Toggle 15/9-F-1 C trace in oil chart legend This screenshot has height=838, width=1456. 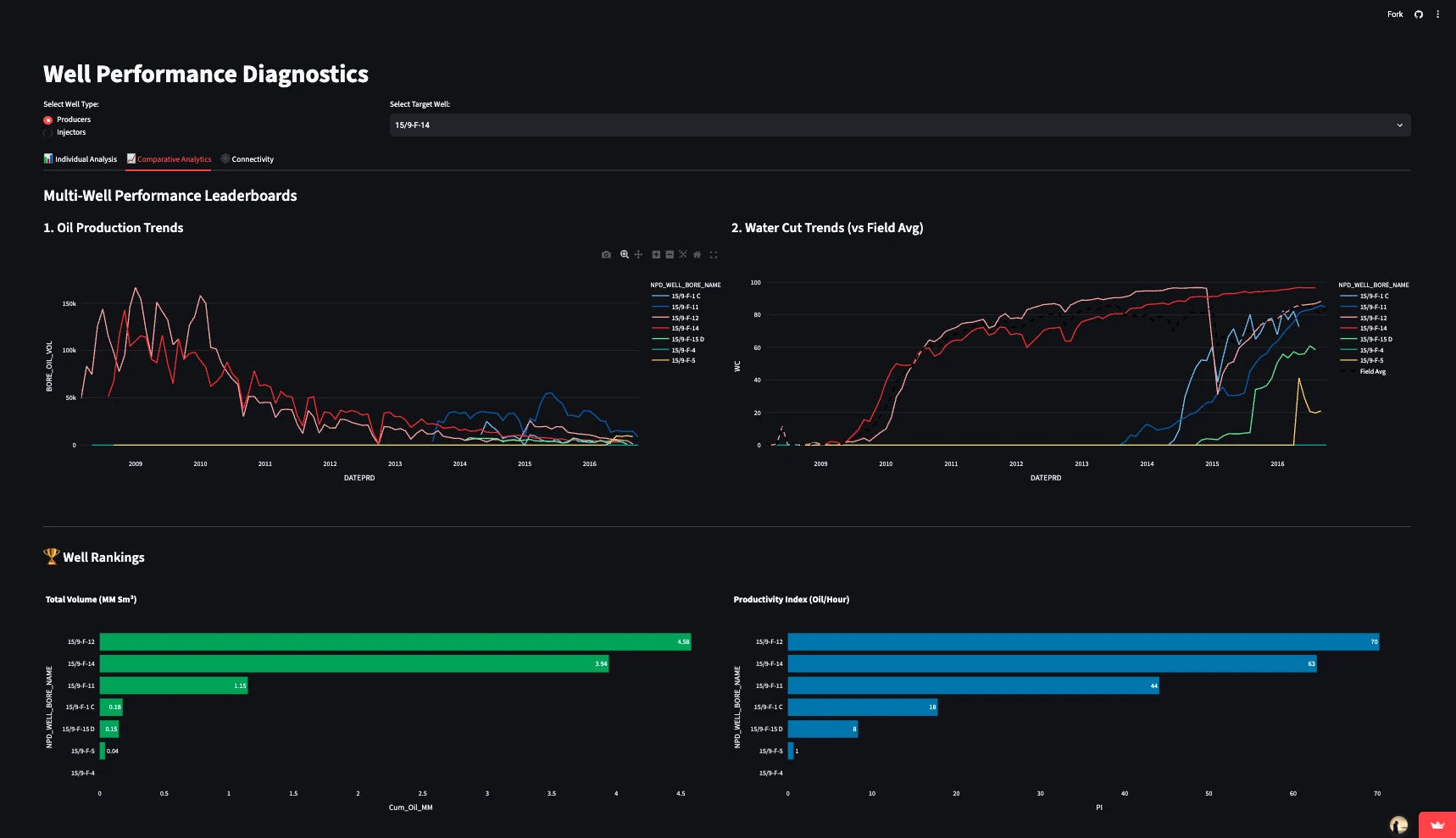677,296
